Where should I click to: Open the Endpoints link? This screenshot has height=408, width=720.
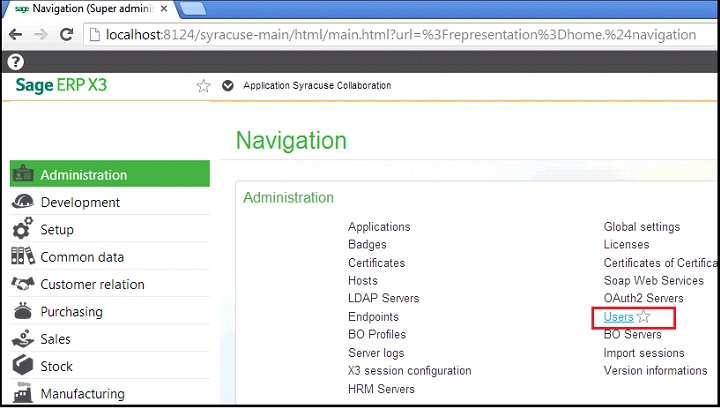point(373,317)
